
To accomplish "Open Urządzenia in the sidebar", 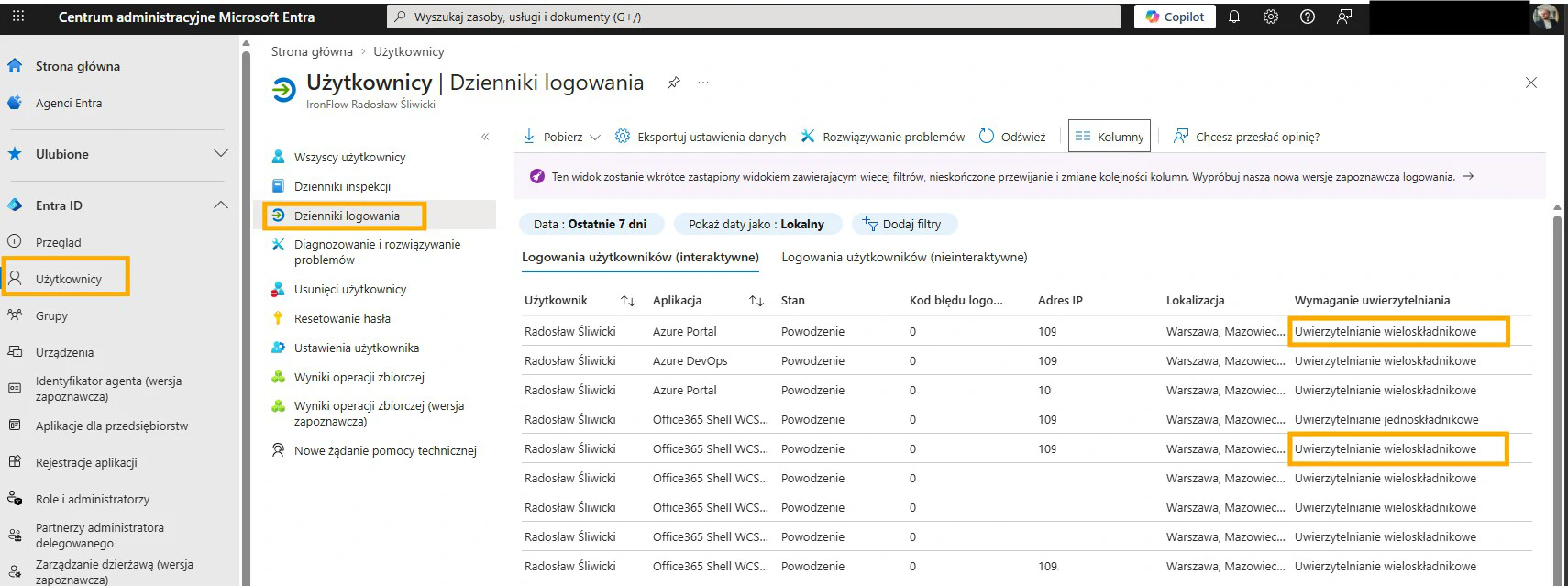I will pyautogui.click(x=64, y=352).
